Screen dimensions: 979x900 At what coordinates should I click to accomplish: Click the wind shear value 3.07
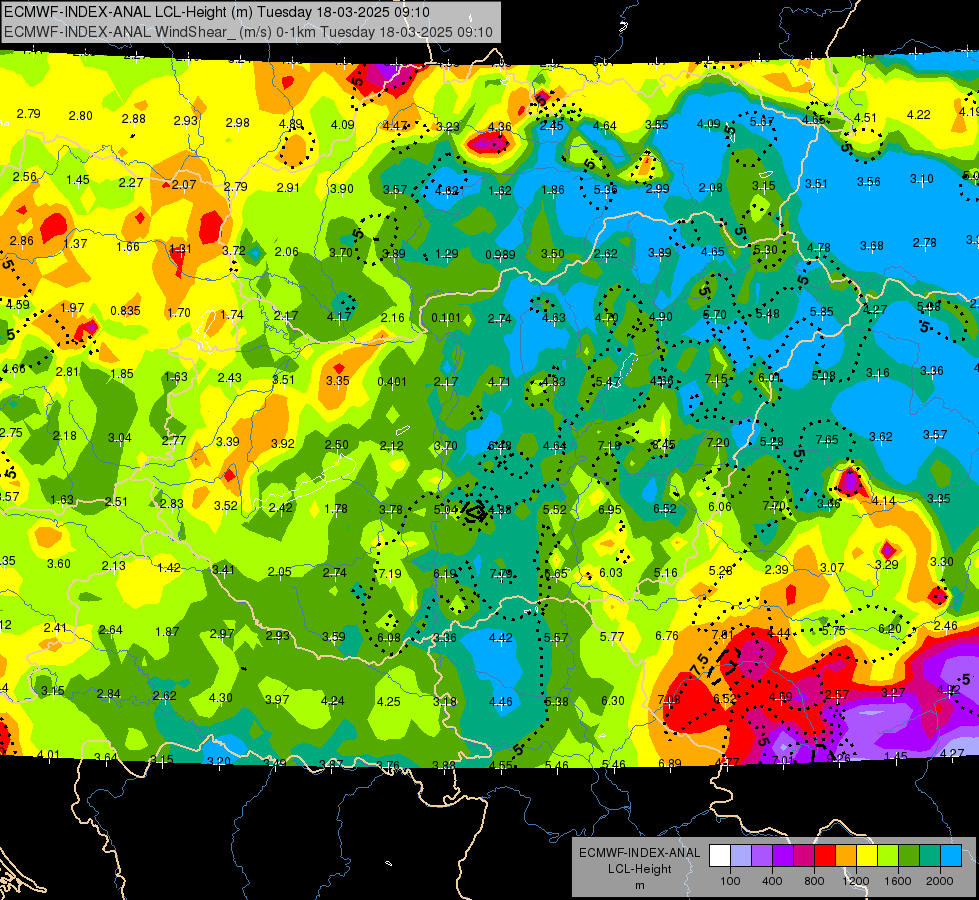pyautogui.click(x=832, y=568)
